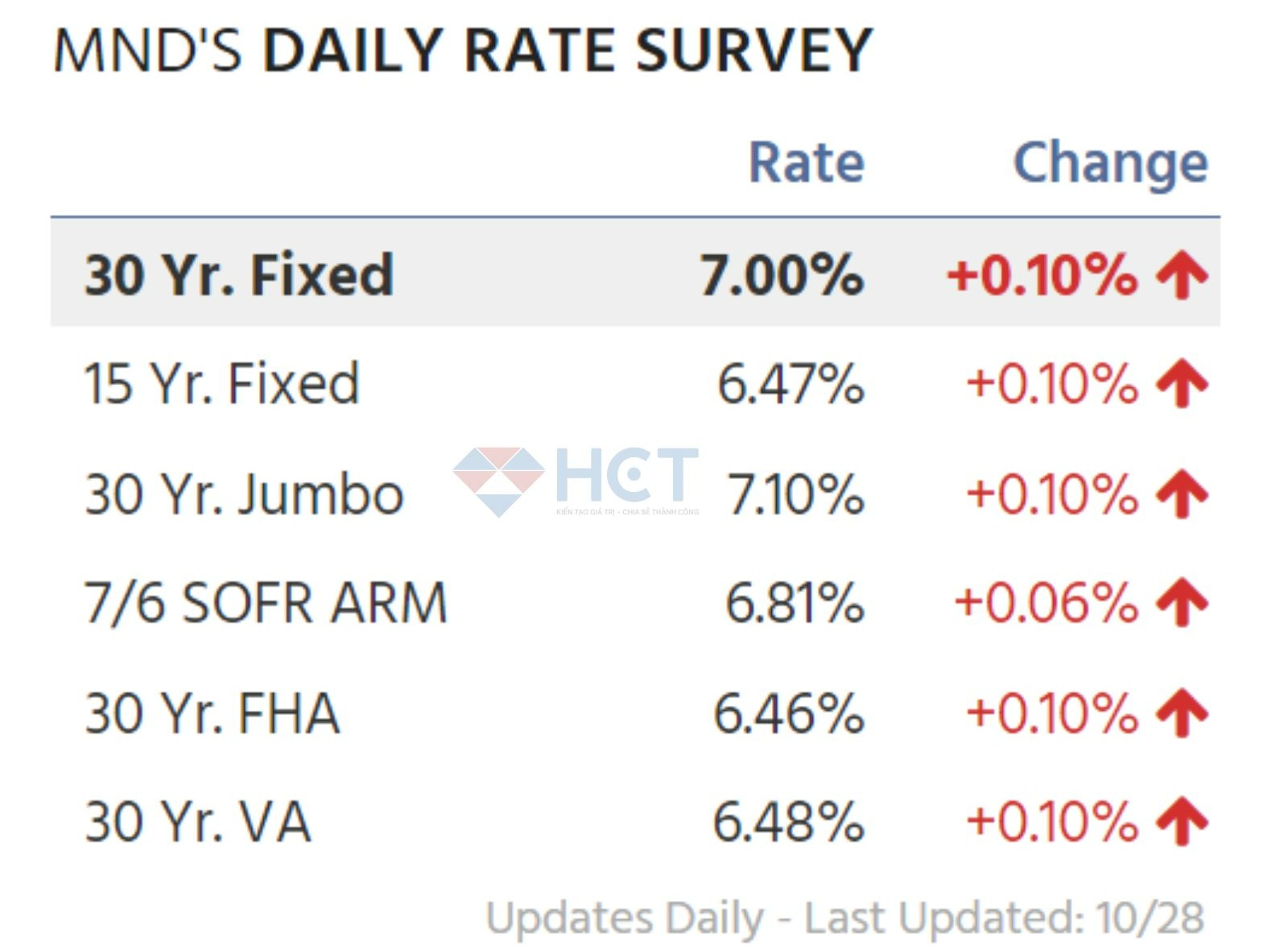Click the +0.06% change value
Screen dimensions: 1288x946
1046,603
